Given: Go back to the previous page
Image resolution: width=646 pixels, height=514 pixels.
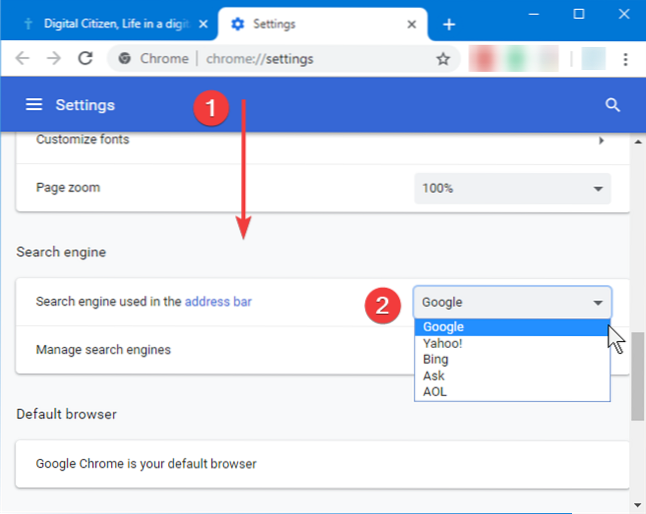Looking at the screenshot, I should (23, 59).
